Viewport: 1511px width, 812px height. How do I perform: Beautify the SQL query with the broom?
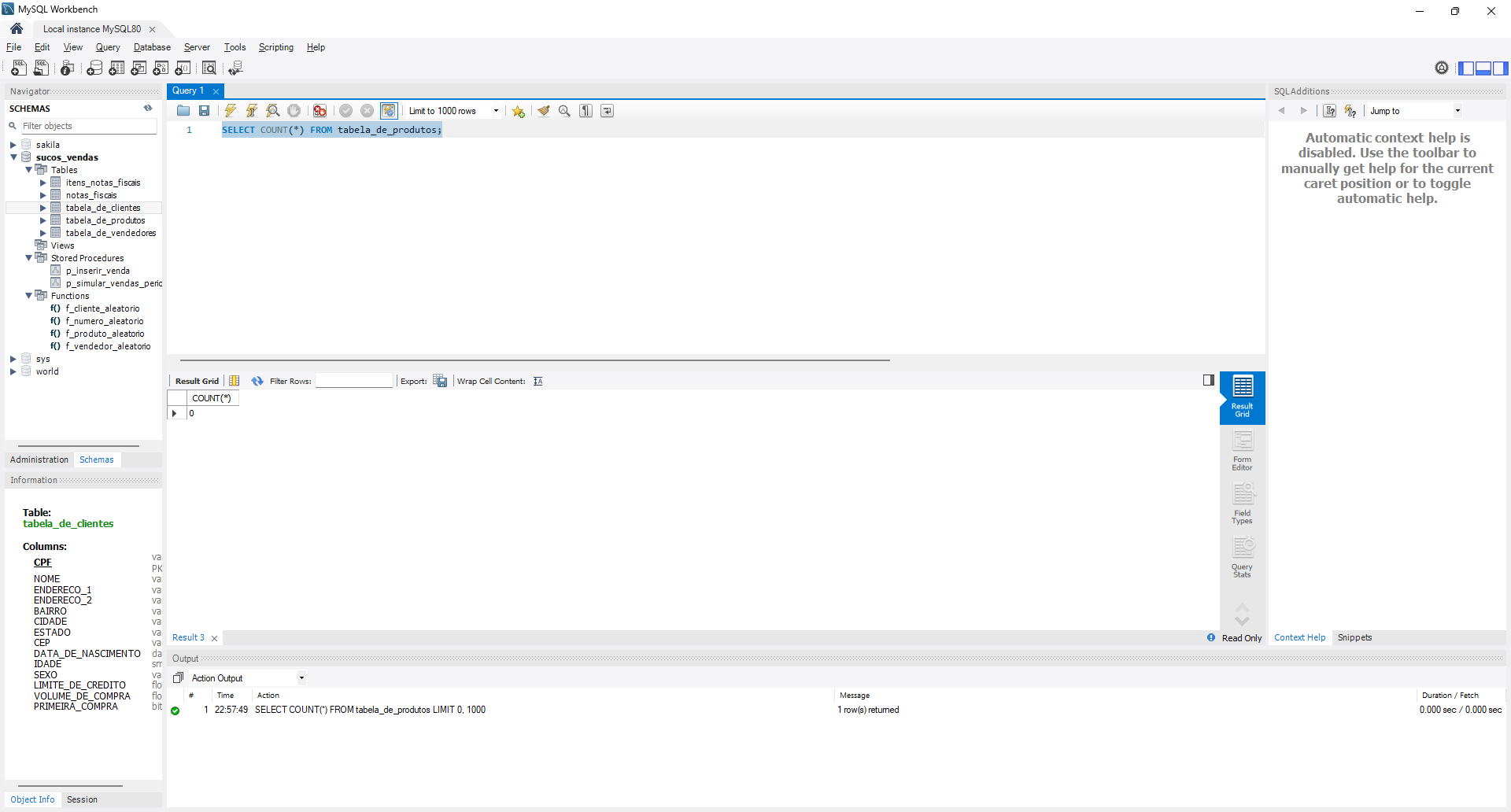[x=544, y=111]
